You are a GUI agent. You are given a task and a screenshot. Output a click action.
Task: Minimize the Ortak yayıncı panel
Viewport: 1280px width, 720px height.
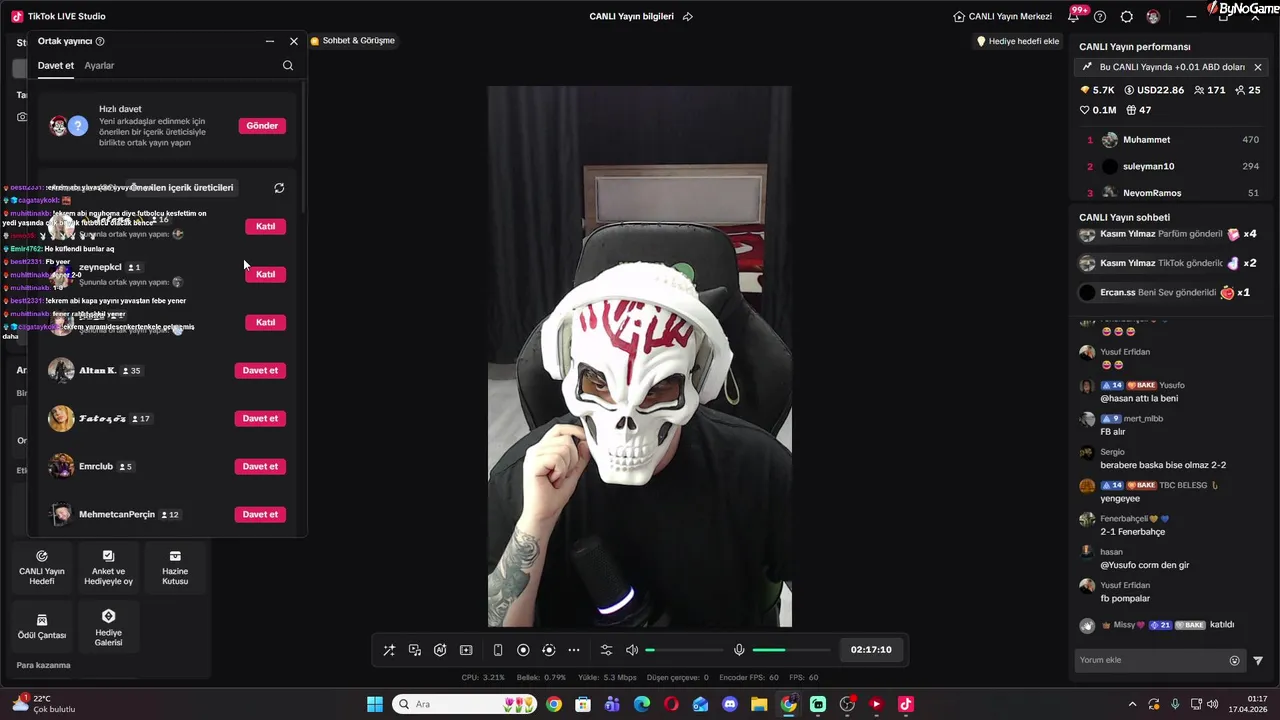269,41
